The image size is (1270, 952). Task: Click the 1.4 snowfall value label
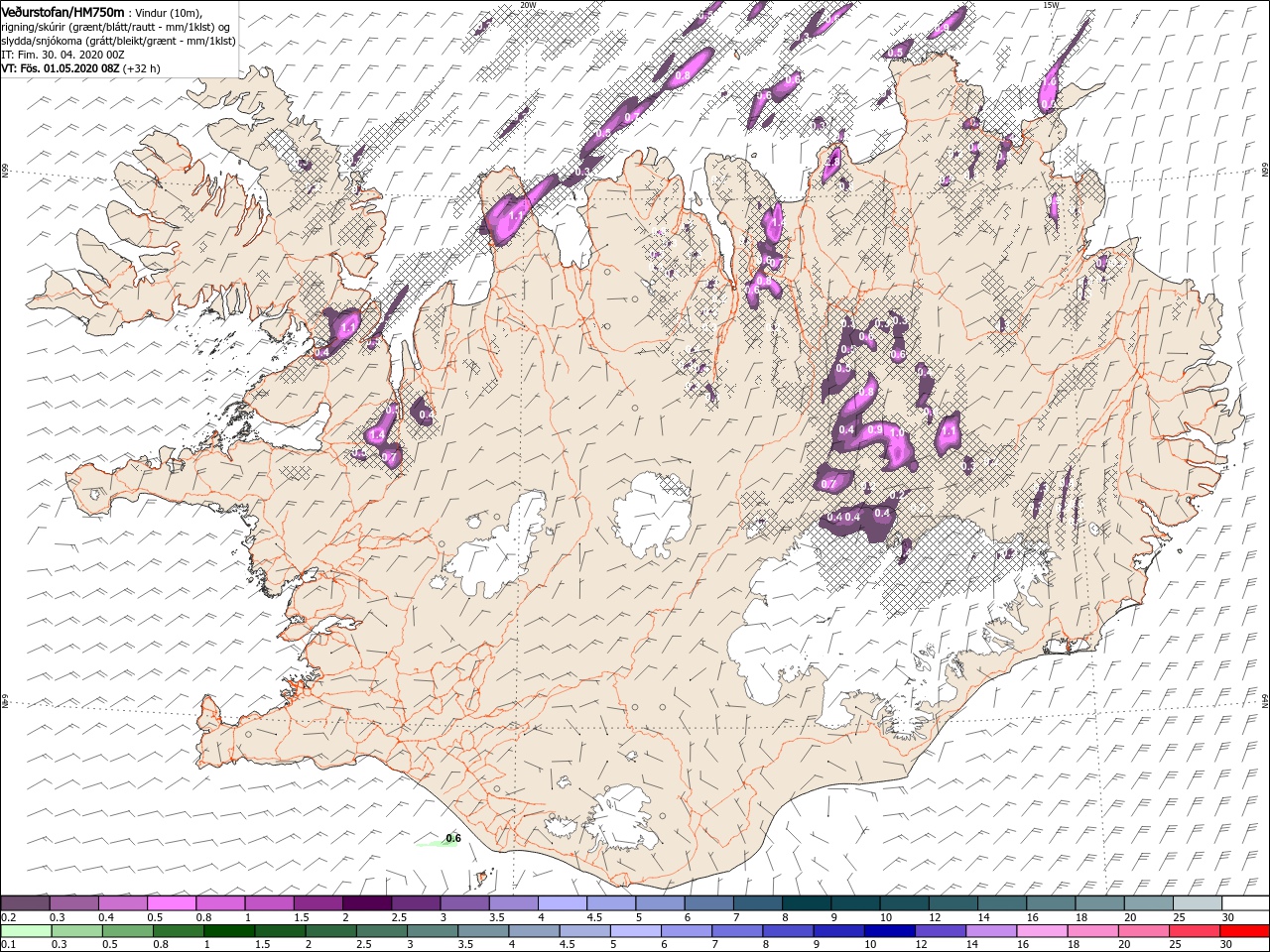coord(376,435)
